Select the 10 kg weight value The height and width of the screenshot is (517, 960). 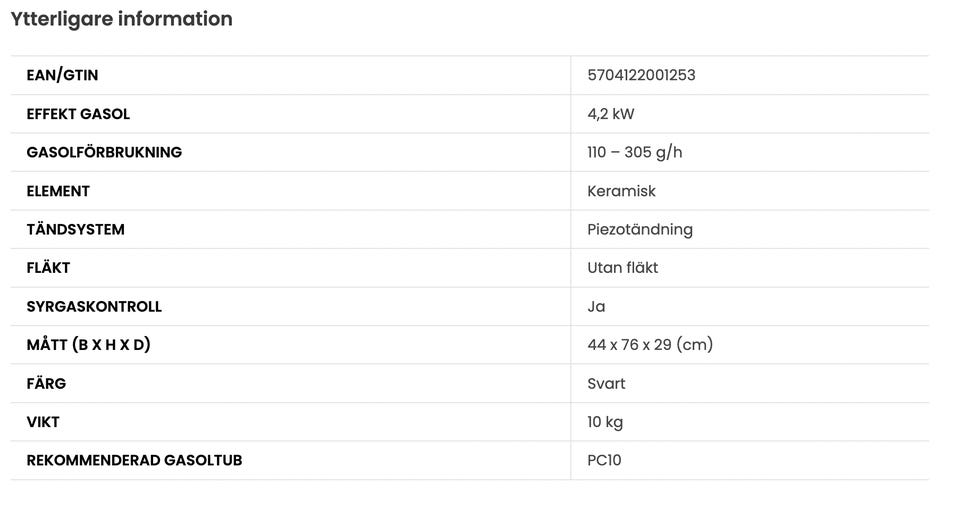[x=605, y=422]
